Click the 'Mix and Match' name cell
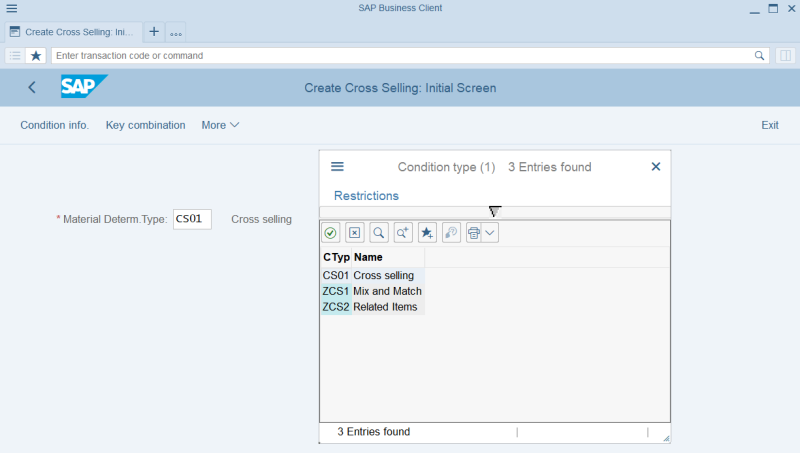Screen dimensions: 800x453 tap(387, 291)
